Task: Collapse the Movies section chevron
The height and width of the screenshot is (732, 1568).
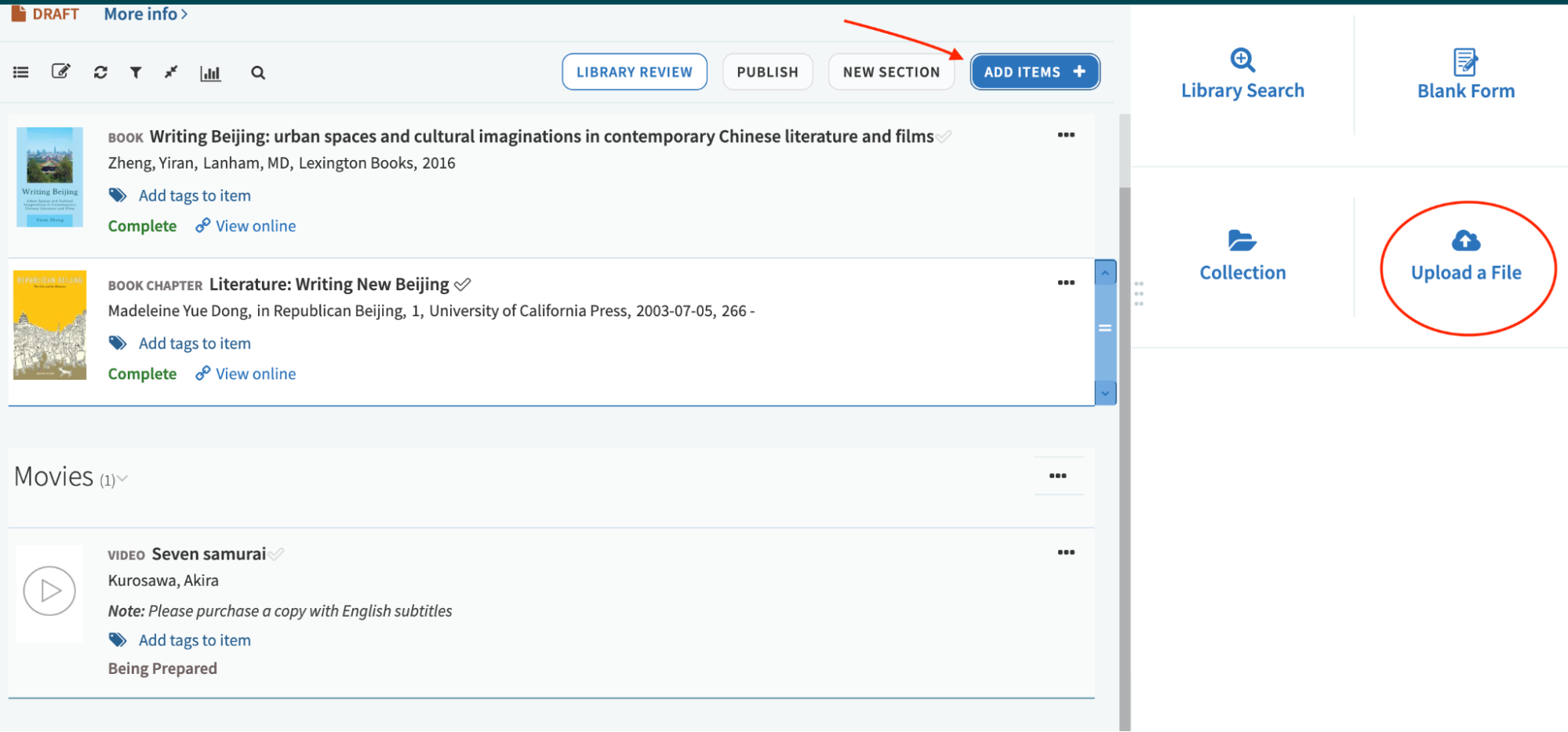Action: 122,479
